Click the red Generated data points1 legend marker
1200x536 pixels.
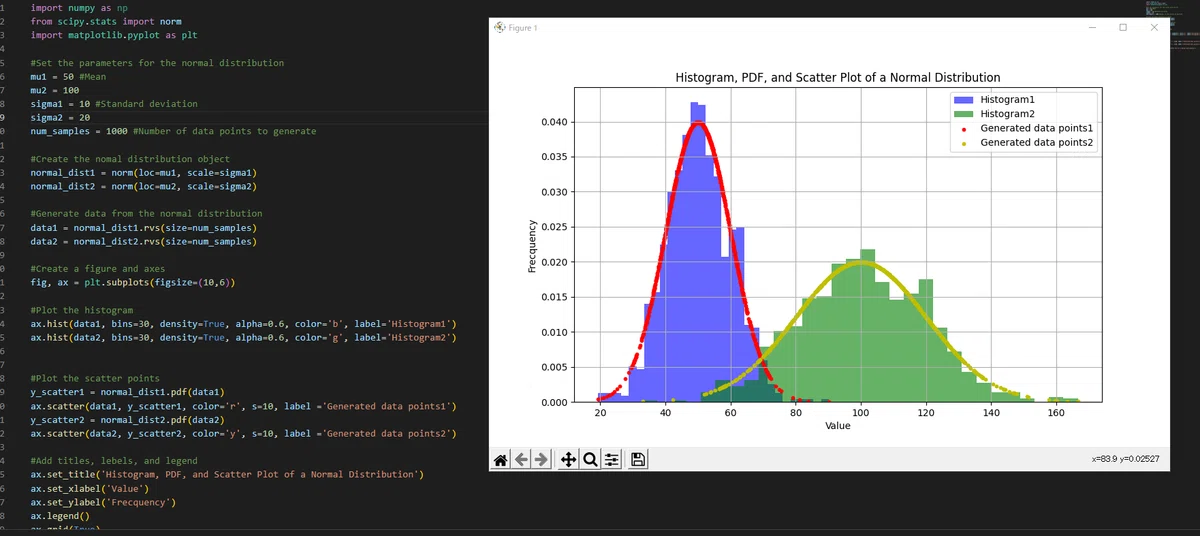point(962,129)
